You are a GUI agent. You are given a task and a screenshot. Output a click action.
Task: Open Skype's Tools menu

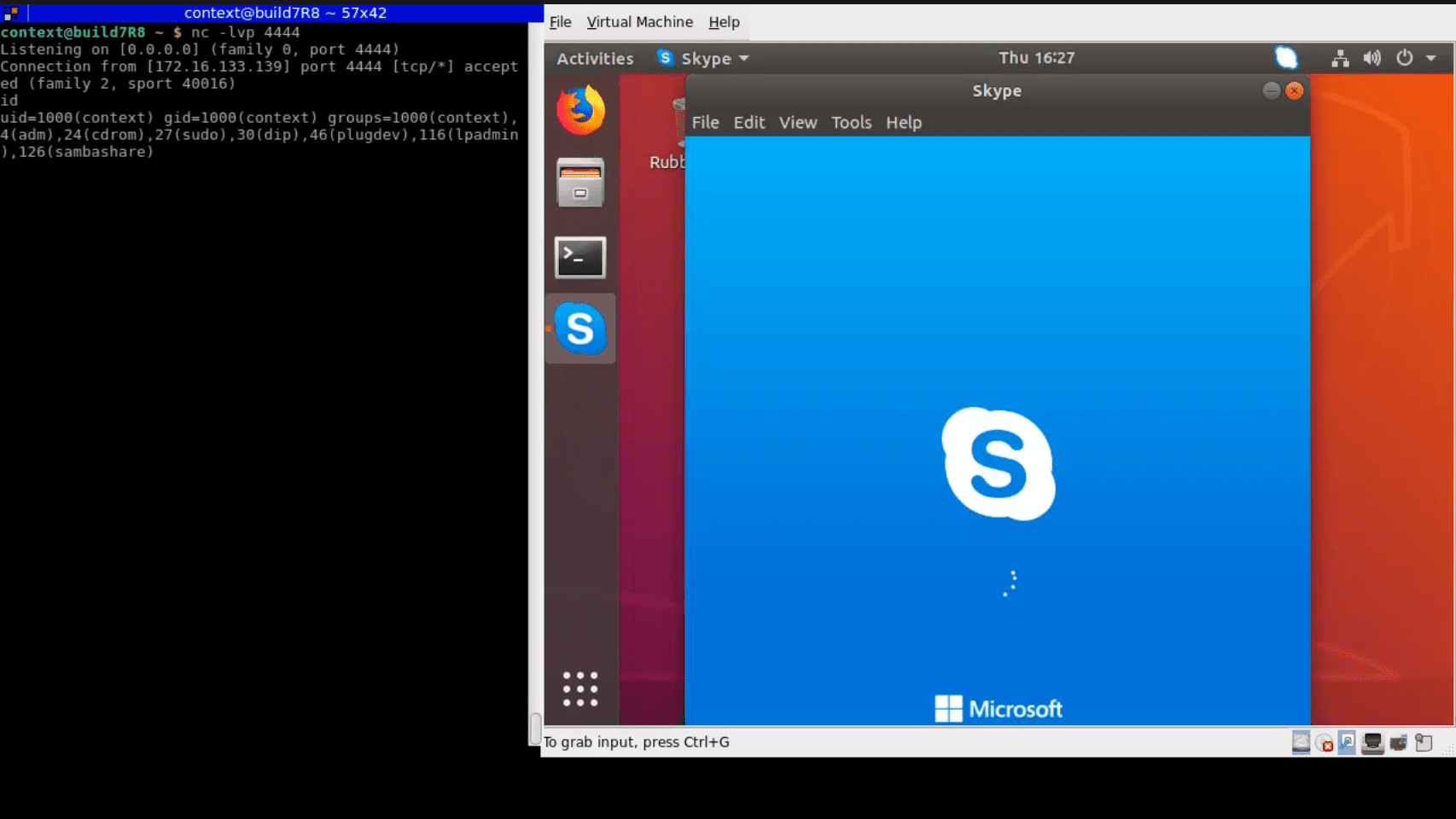(x=851, y=122)
